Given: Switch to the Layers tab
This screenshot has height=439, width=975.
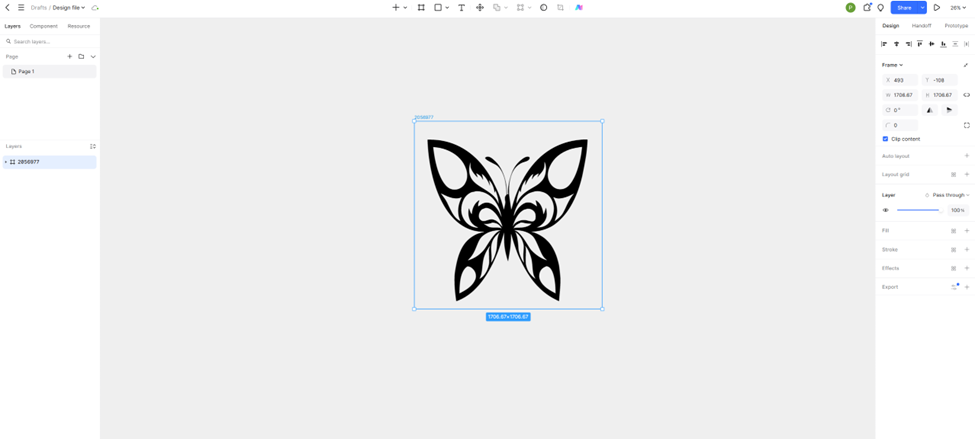Looking at the screenshot, I should point(12,26).
